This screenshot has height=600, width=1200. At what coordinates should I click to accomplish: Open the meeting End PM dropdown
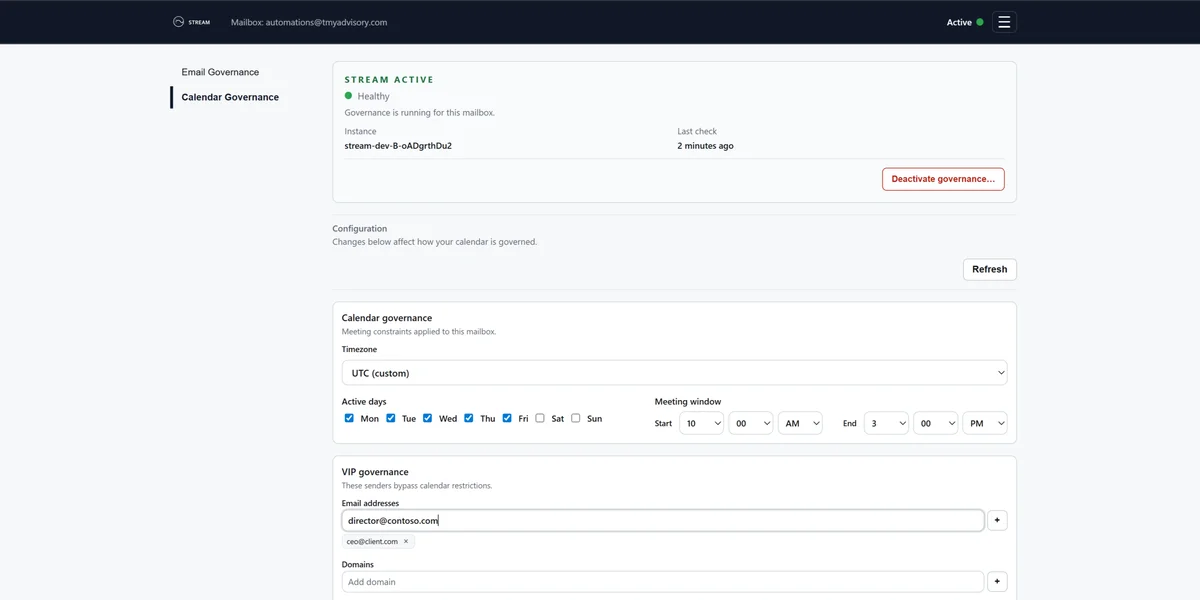(x=984, y=423)
